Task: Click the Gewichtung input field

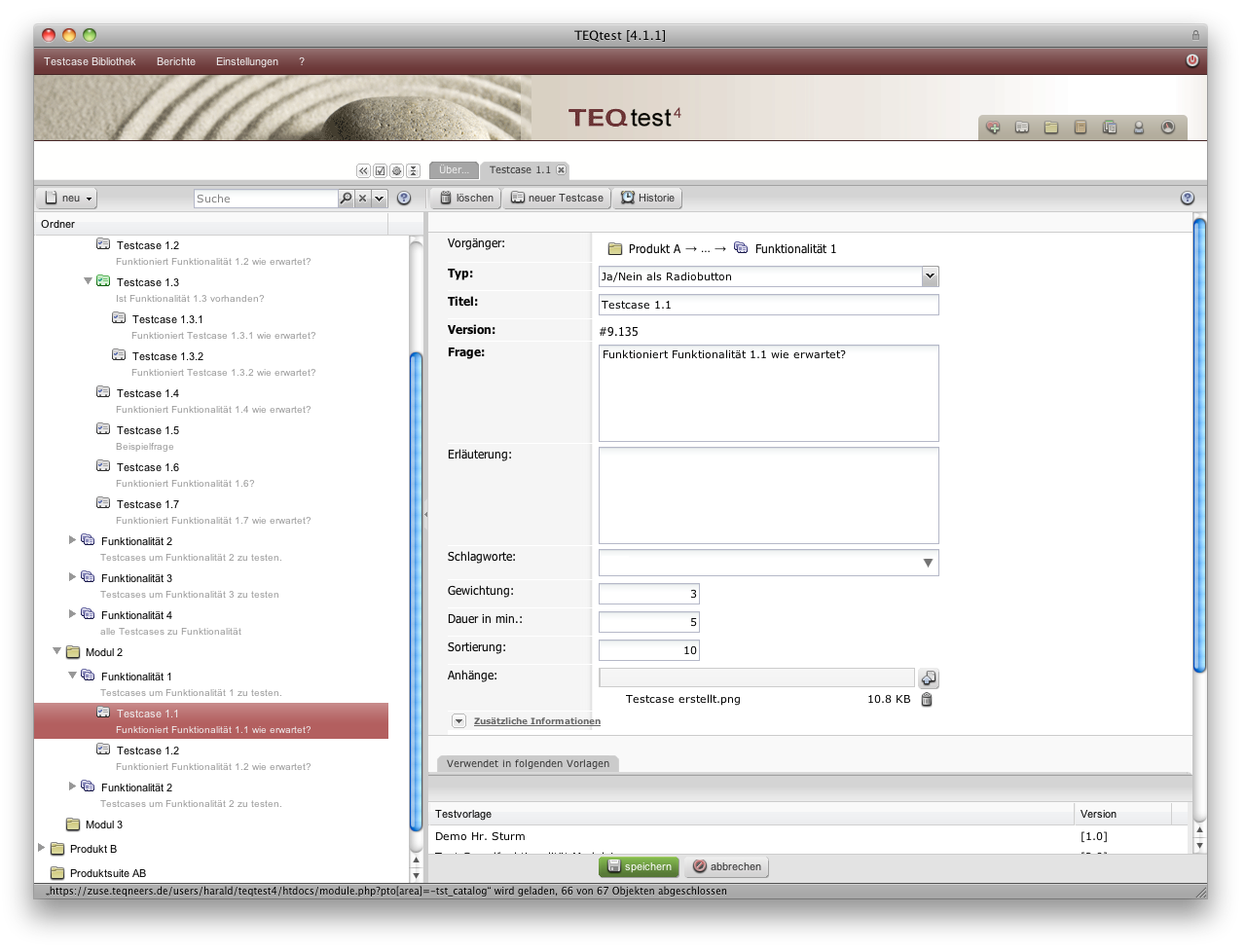Action: 649,594
